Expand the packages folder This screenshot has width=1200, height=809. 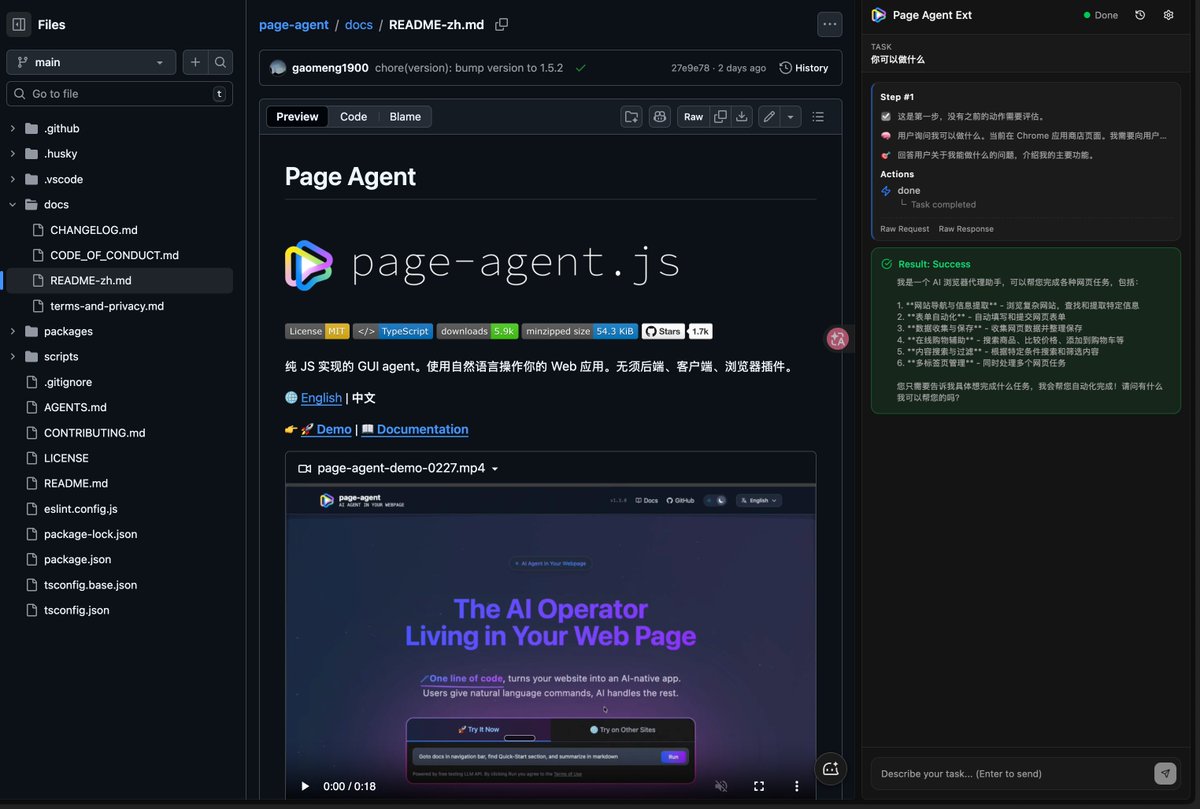point(68,332)
